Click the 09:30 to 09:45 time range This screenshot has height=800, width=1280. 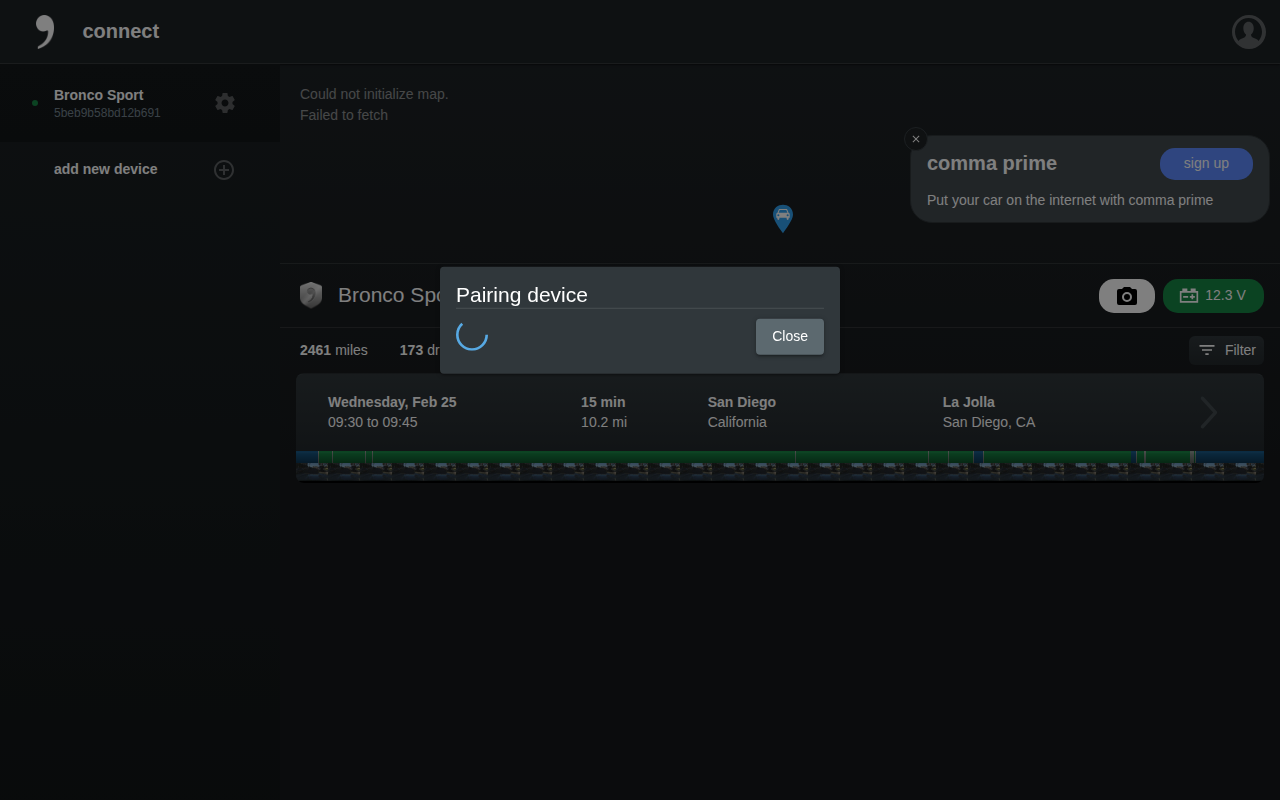click(373, 422)
